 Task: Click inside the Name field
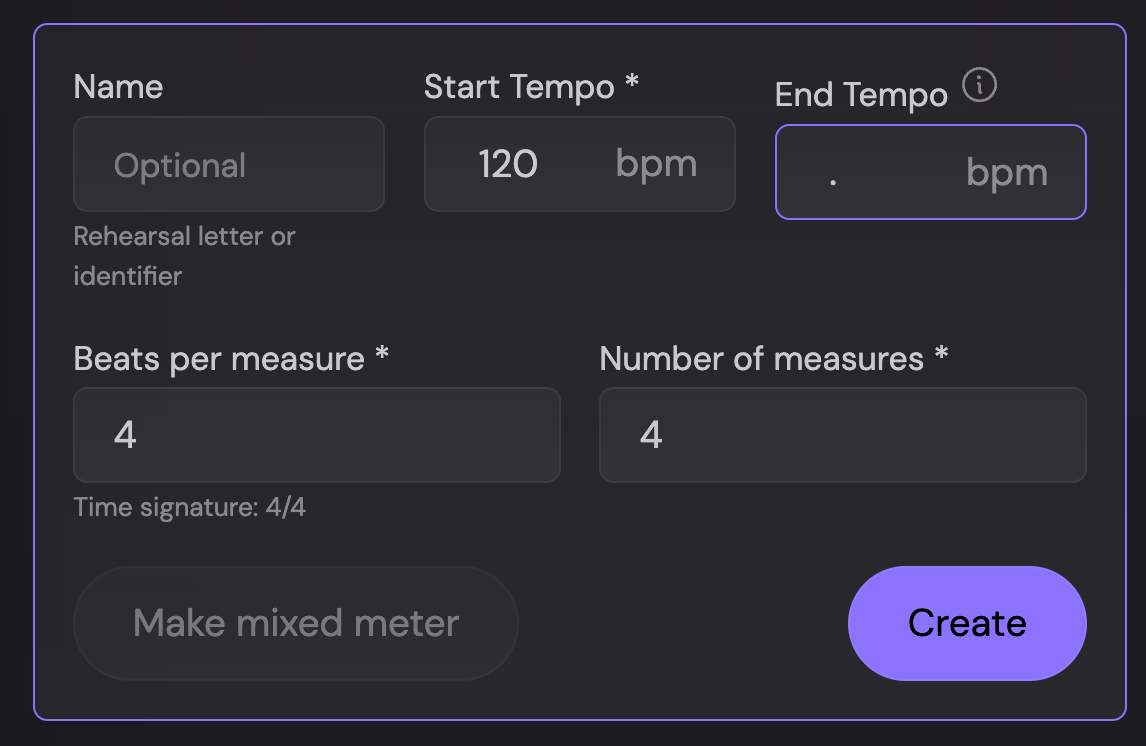[x=228, y=164]
